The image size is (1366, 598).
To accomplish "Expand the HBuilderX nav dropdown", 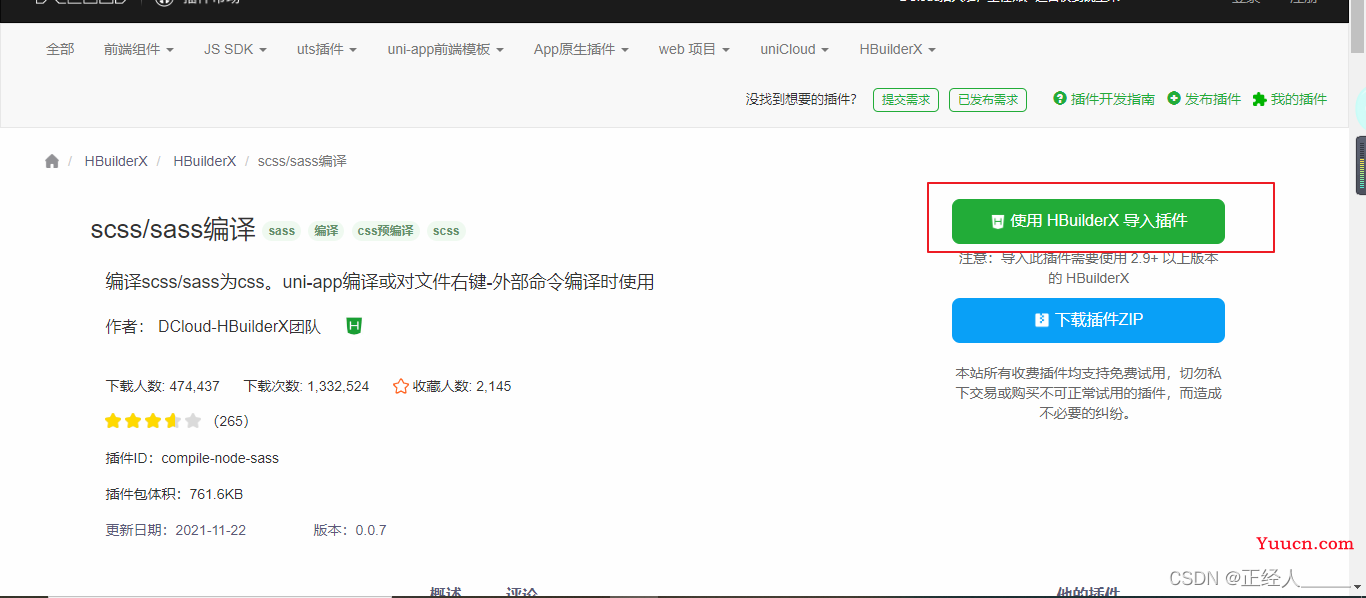I will point(898,49).
